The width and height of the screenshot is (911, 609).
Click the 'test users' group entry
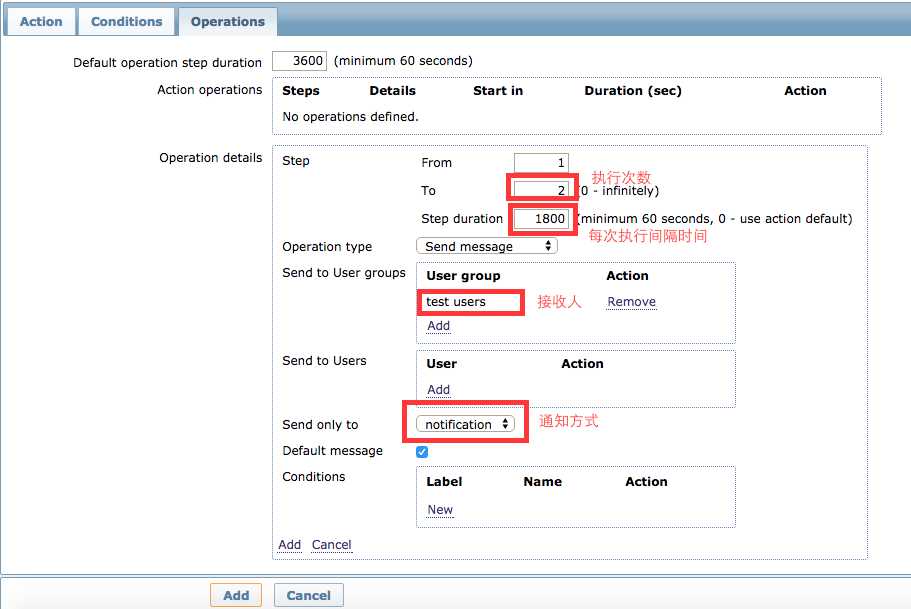coord(456,302)
